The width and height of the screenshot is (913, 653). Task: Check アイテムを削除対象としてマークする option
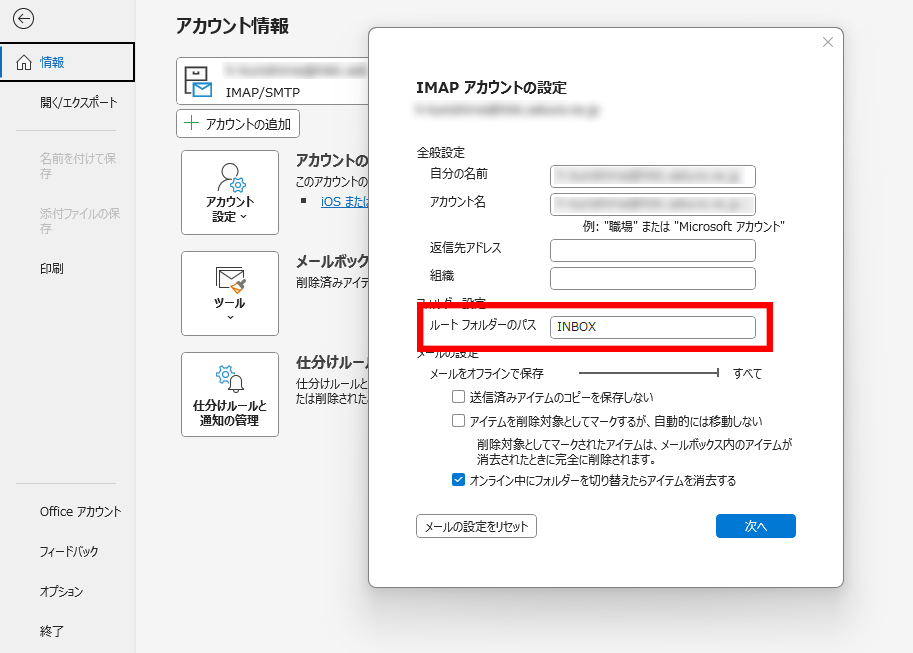click(459, 421)
